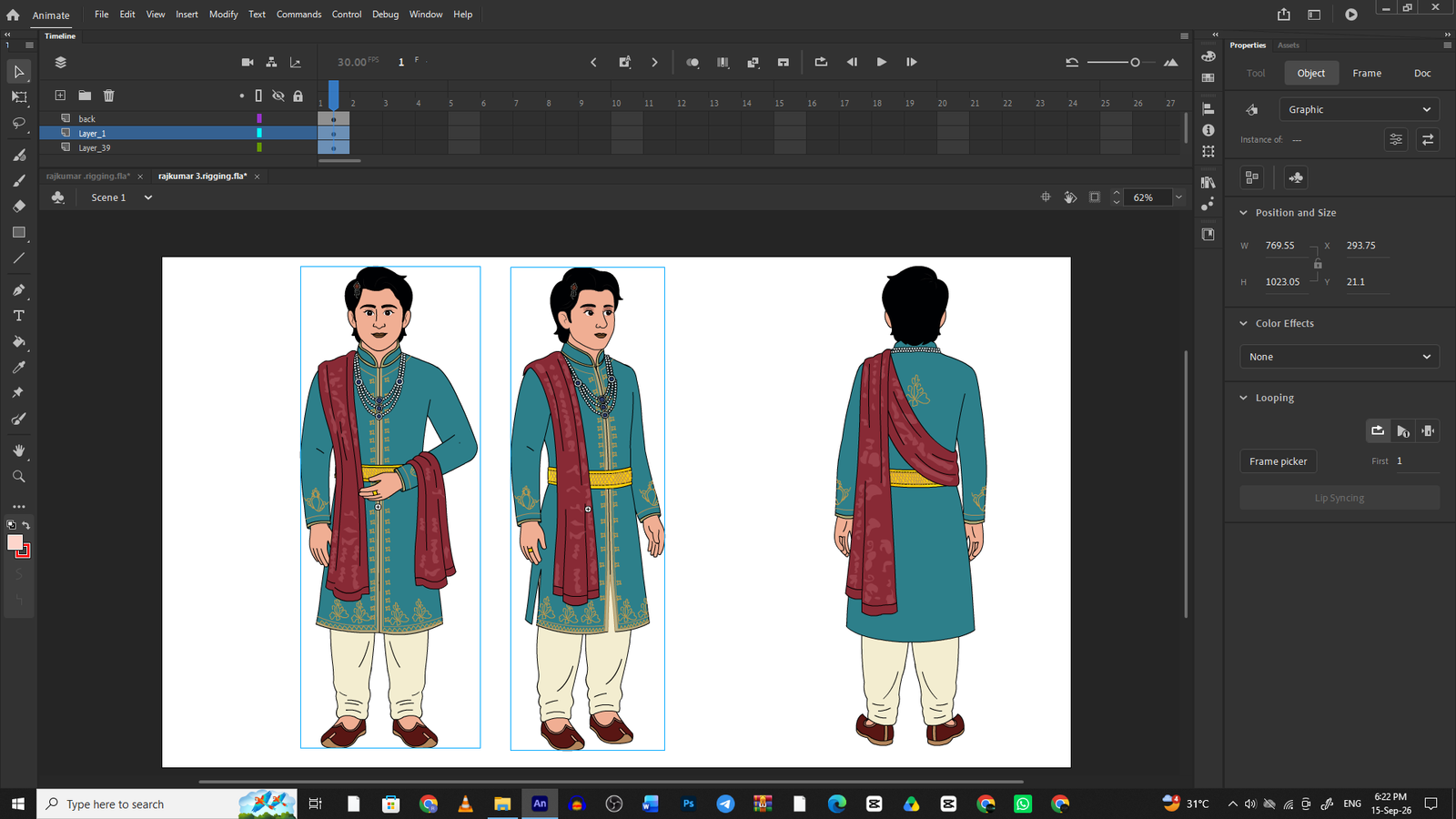Select the Eraser tool
The image size is (1456, 819).
tap(18, 207)
